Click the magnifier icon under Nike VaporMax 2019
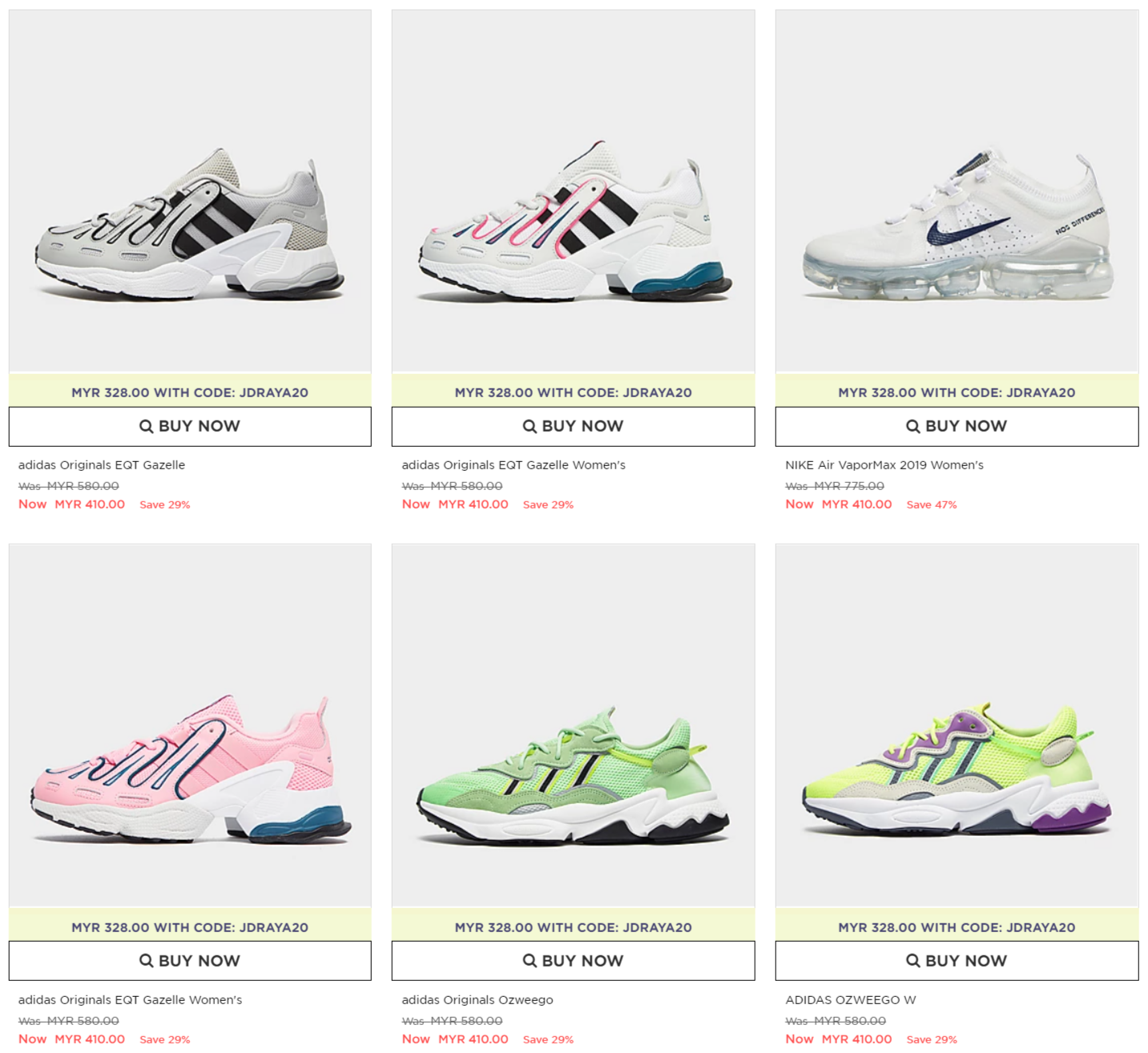This screenshot has width=1148, height=1053. (x=912, y=426)
